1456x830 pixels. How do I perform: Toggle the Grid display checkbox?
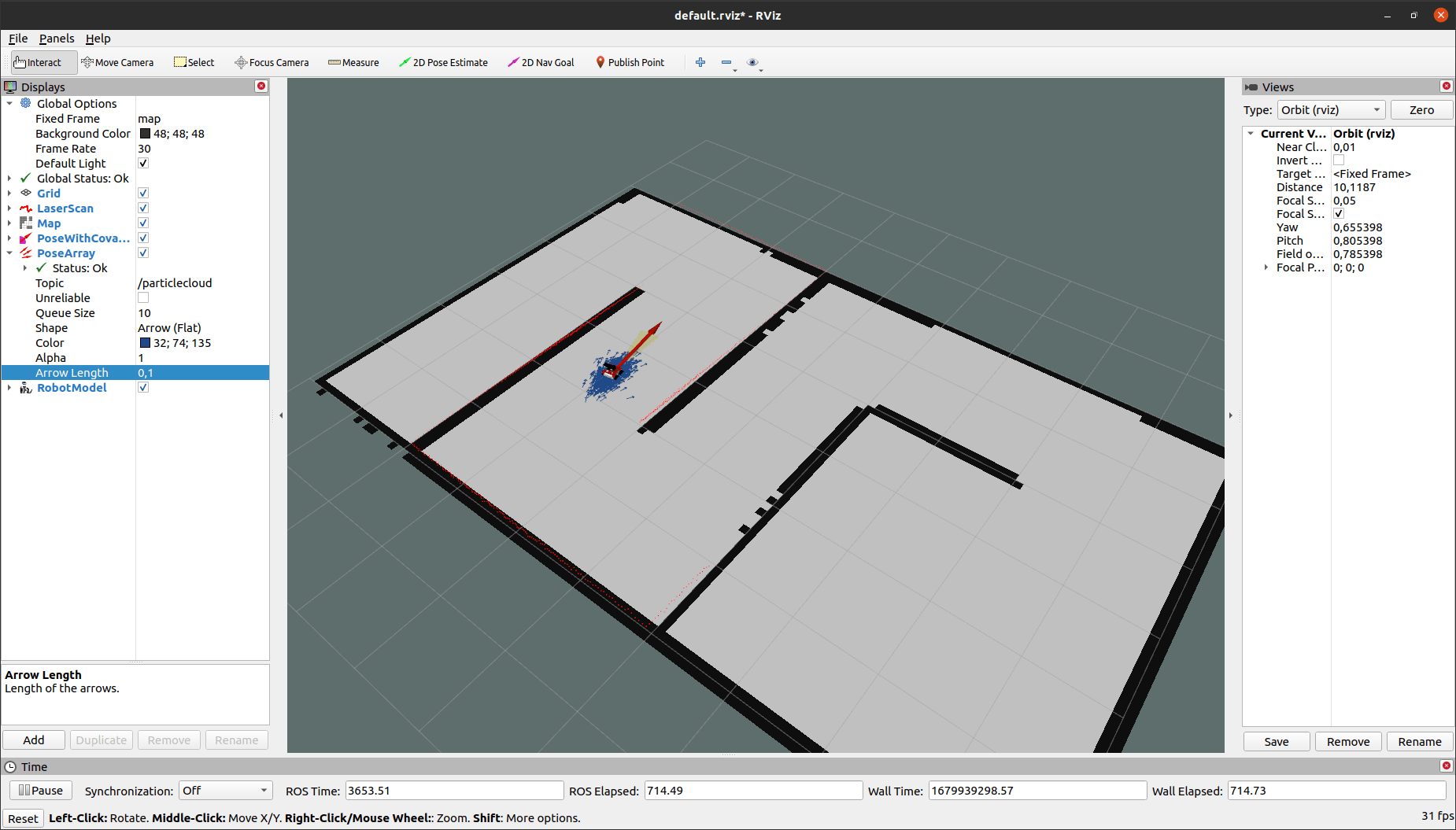tap(143, 194)
